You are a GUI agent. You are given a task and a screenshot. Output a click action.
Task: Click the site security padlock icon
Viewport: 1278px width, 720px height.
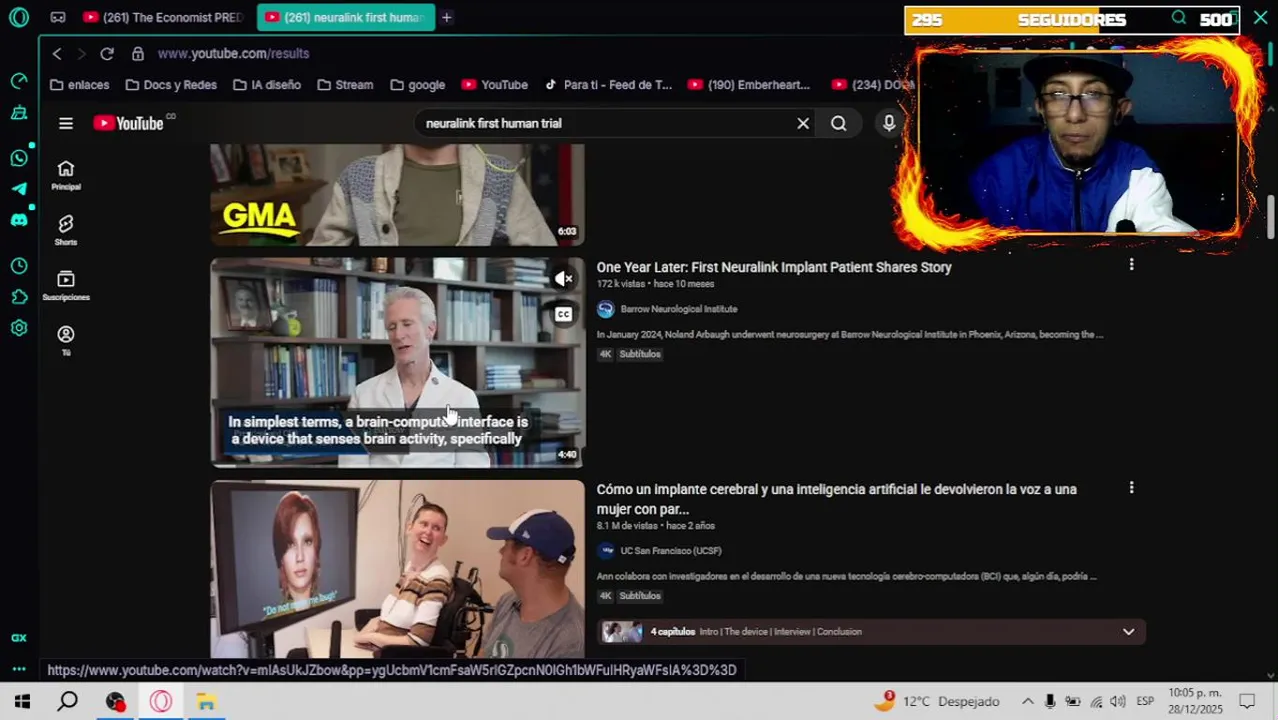coord(138,53)
